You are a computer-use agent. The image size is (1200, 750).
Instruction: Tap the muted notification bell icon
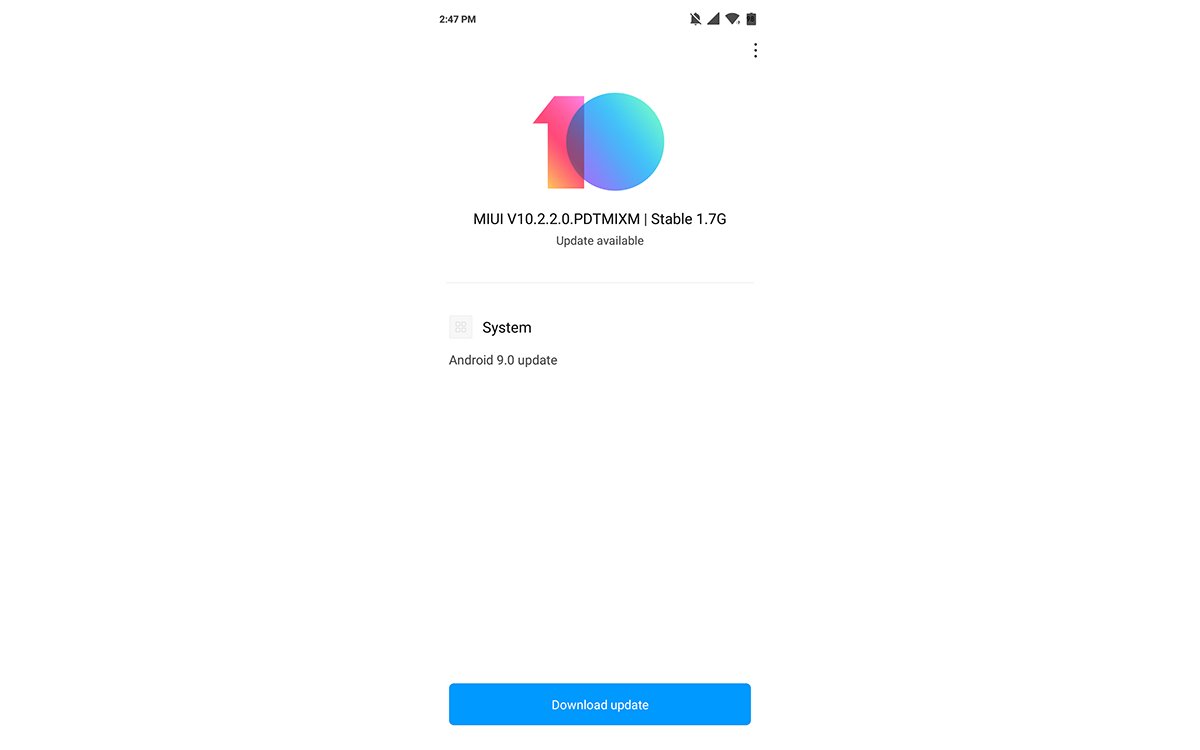(695, 19)
